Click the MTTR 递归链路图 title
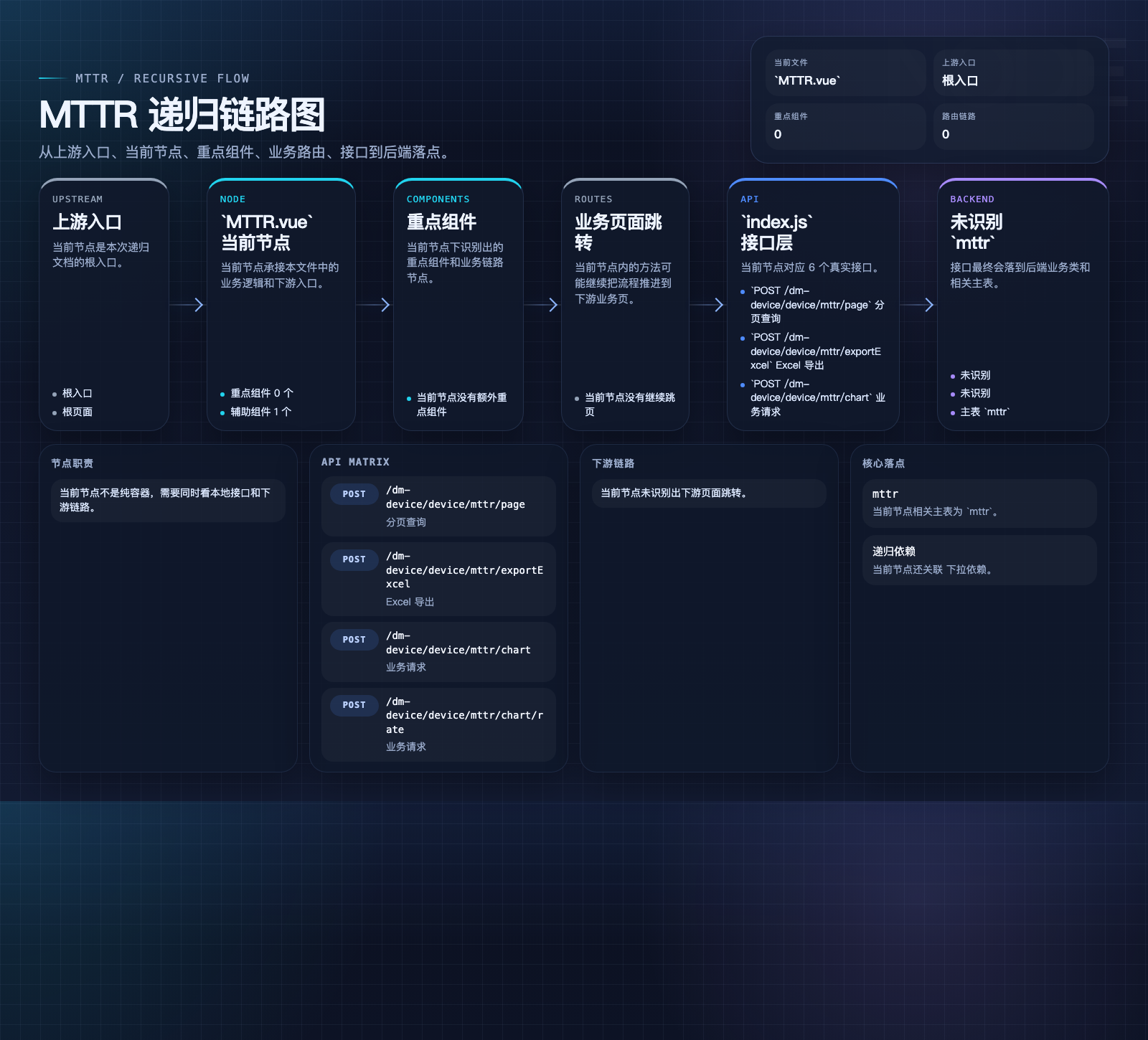The height and width of the screenshot is (1040, 1148). tap(182, 115)
